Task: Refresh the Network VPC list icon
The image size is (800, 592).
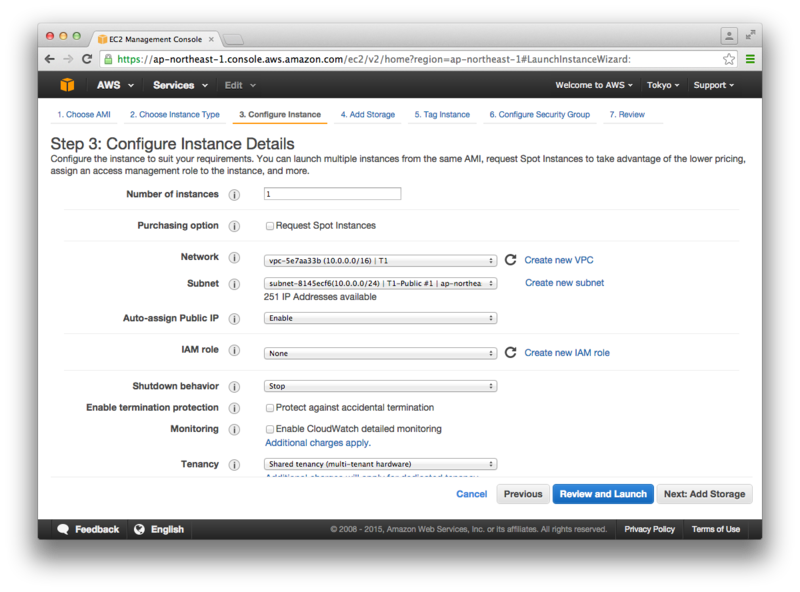Action: point(510,260)
